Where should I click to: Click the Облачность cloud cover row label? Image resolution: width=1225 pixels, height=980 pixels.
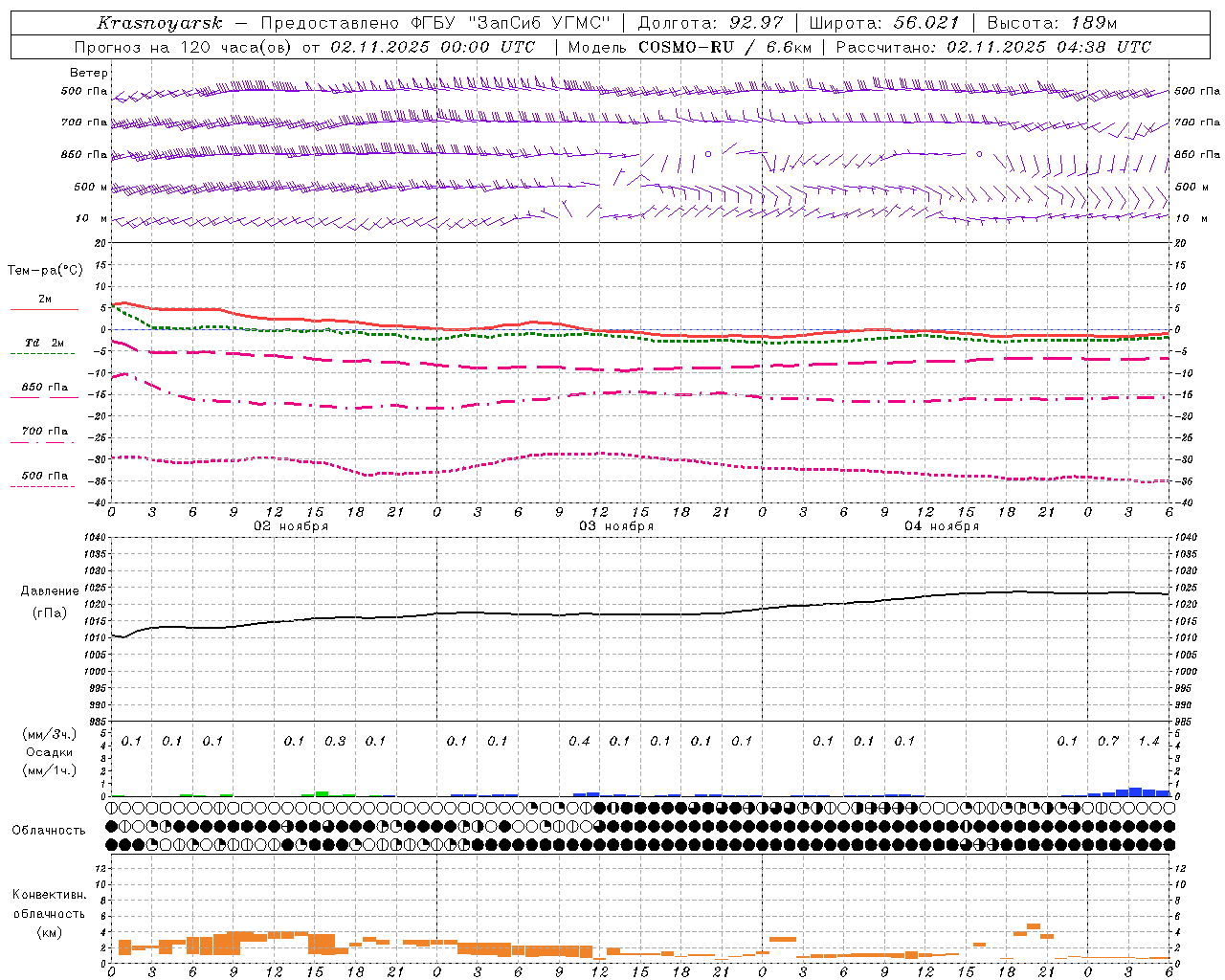point(49,831)
